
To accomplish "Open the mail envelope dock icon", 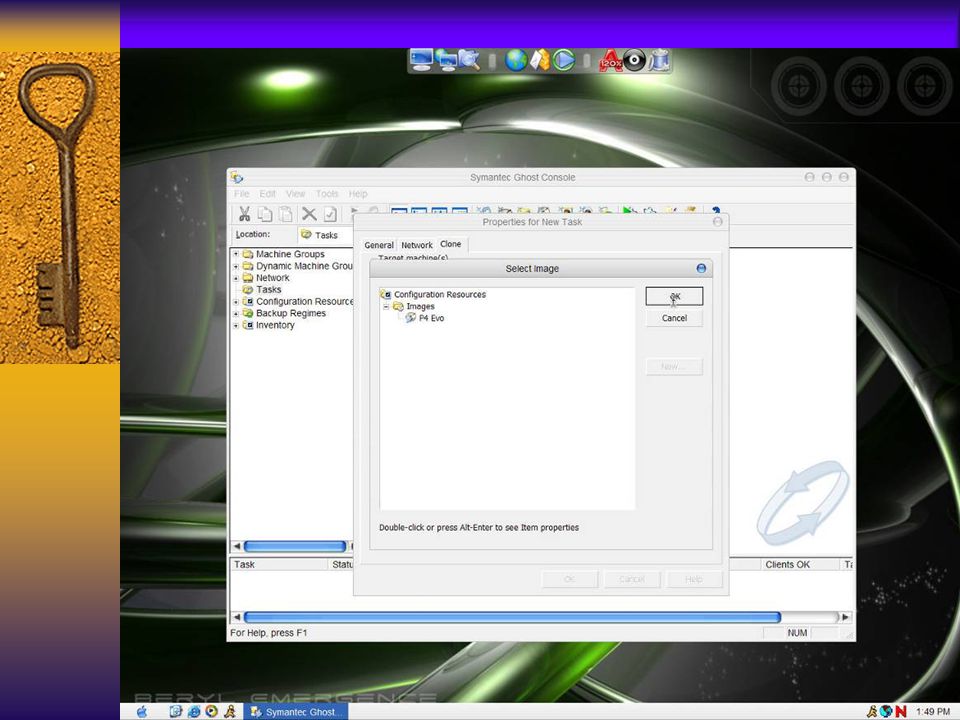I will pyautogui.click(x=539, y=60).
